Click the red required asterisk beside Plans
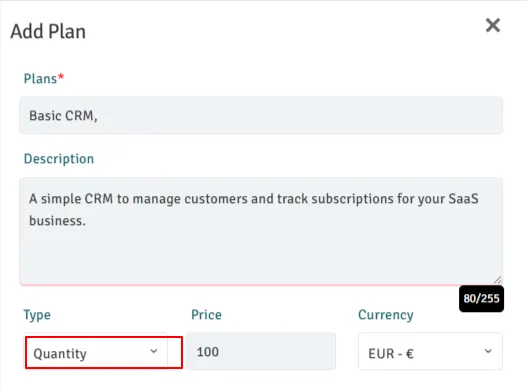The image size is (527, 389). pyautogui.click(x=61, y=77)
